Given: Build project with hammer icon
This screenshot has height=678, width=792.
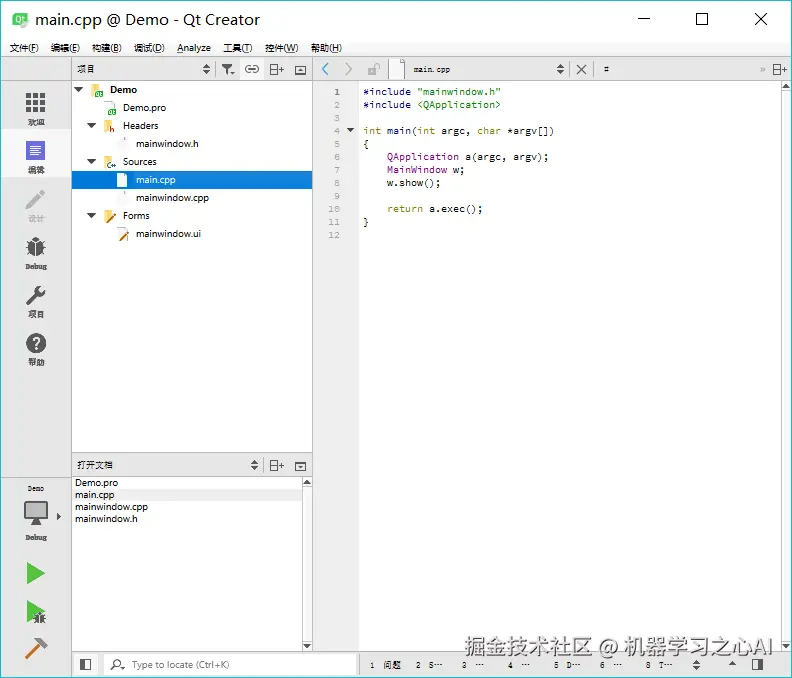Looking at the screenshot, I should [36, 648].
